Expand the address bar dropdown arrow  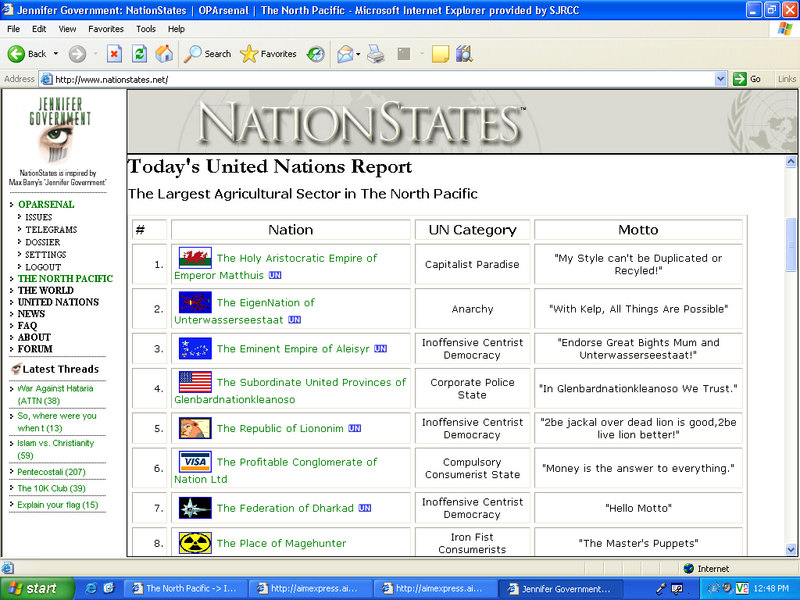(x=720, y=79)
